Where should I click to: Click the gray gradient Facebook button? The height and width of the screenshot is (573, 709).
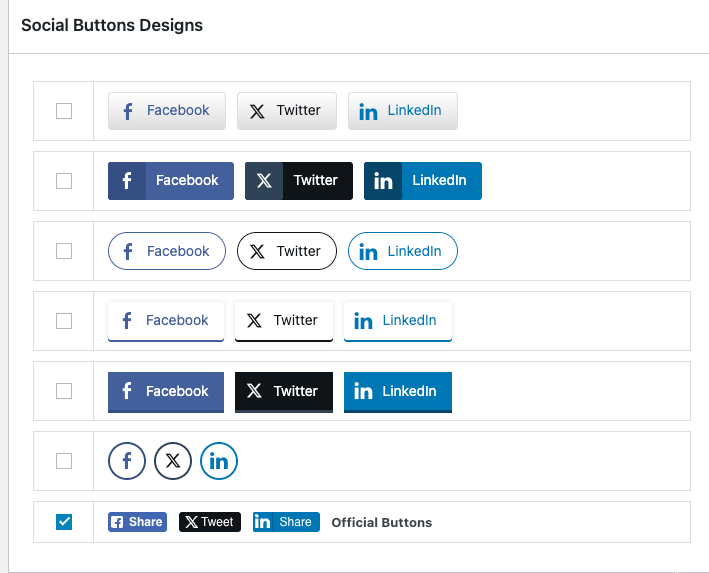click(167, 111)
